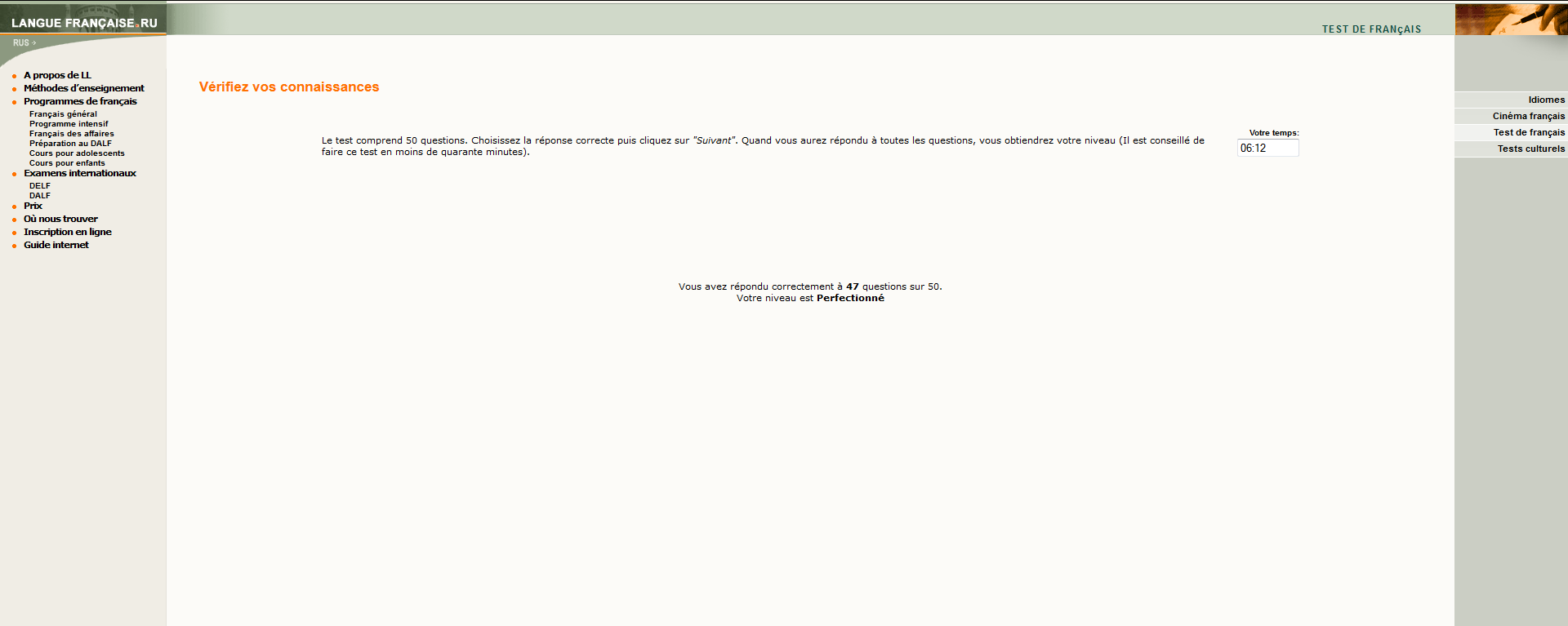Screen dimensions: 1568x626
Task: Open Examens internationaux section
Action: [x=80, y=173]
